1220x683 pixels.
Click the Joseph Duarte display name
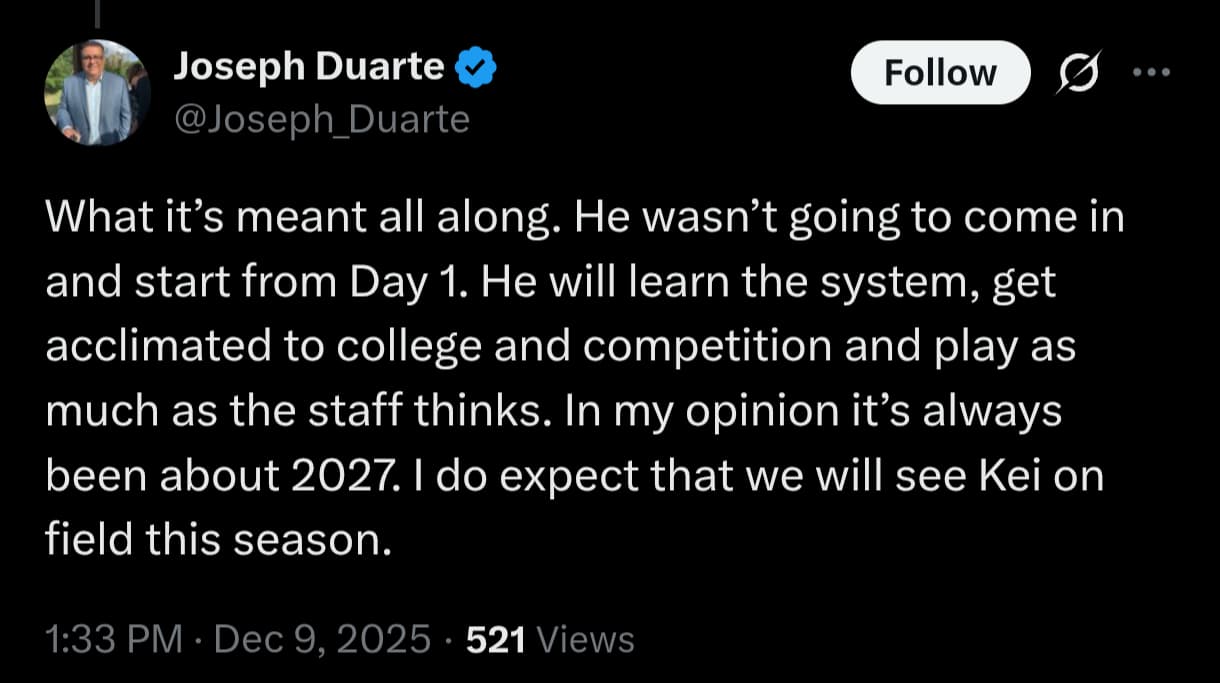(x=309, y=67)
